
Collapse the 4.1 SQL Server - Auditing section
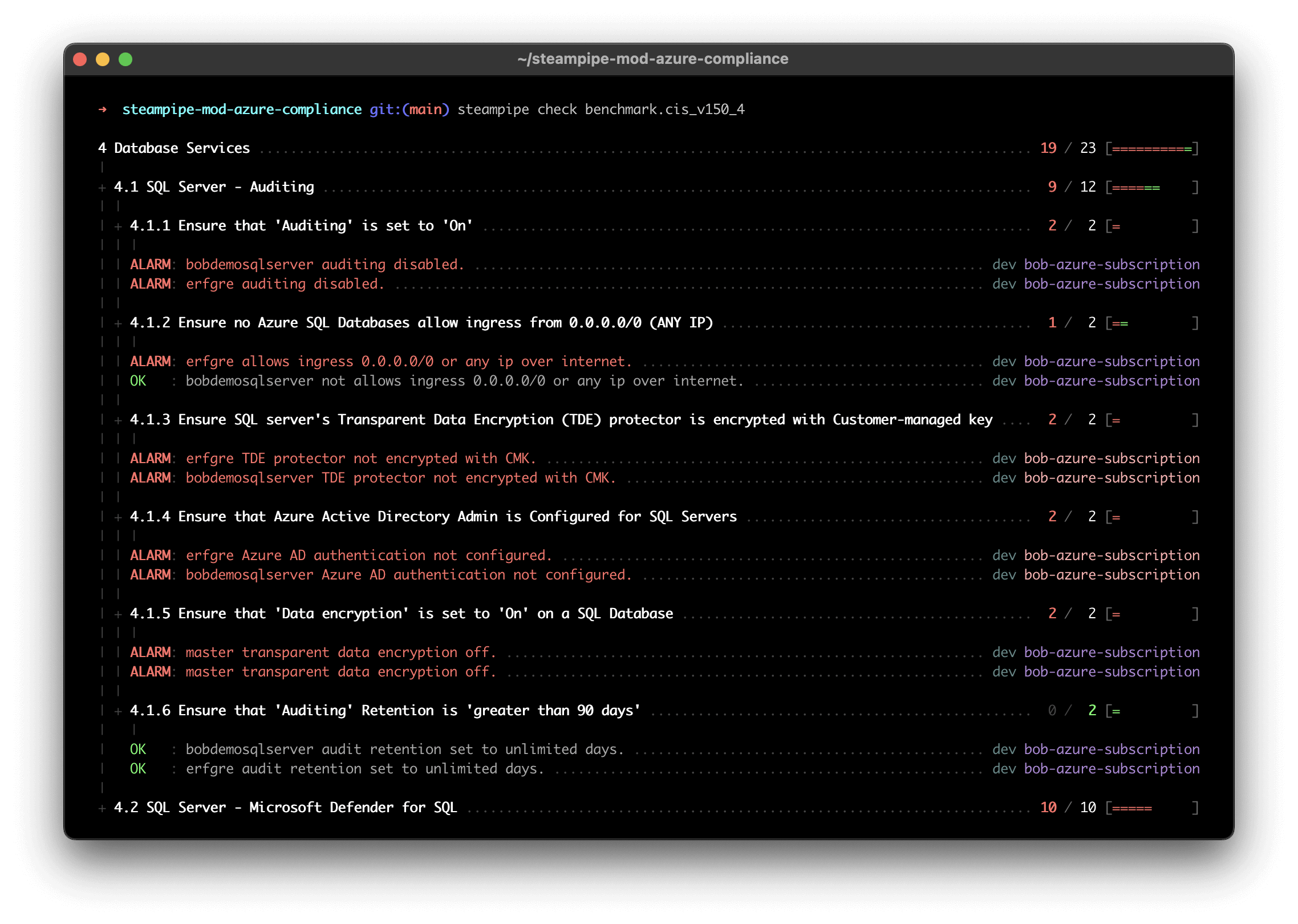point(102,187)
